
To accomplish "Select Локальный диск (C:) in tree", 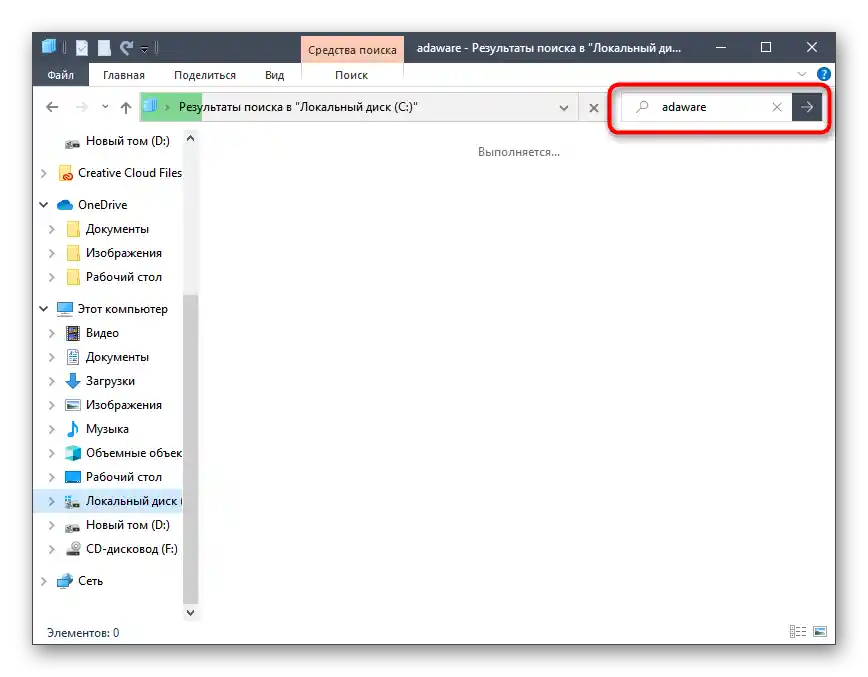I will click(131, 501).
